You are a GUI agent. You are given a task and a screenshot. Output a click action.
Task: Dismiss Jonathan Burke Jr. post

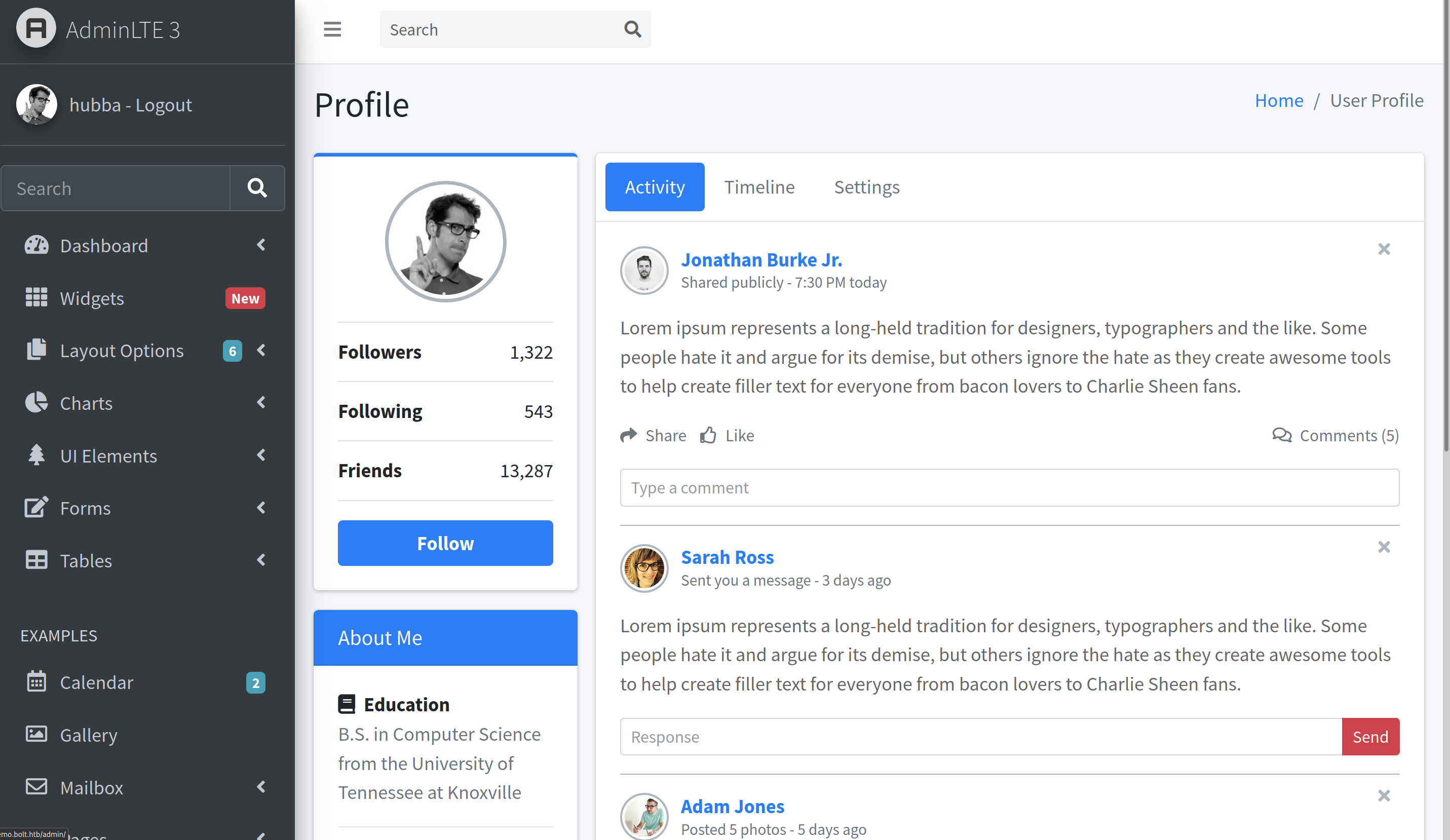1384,249
